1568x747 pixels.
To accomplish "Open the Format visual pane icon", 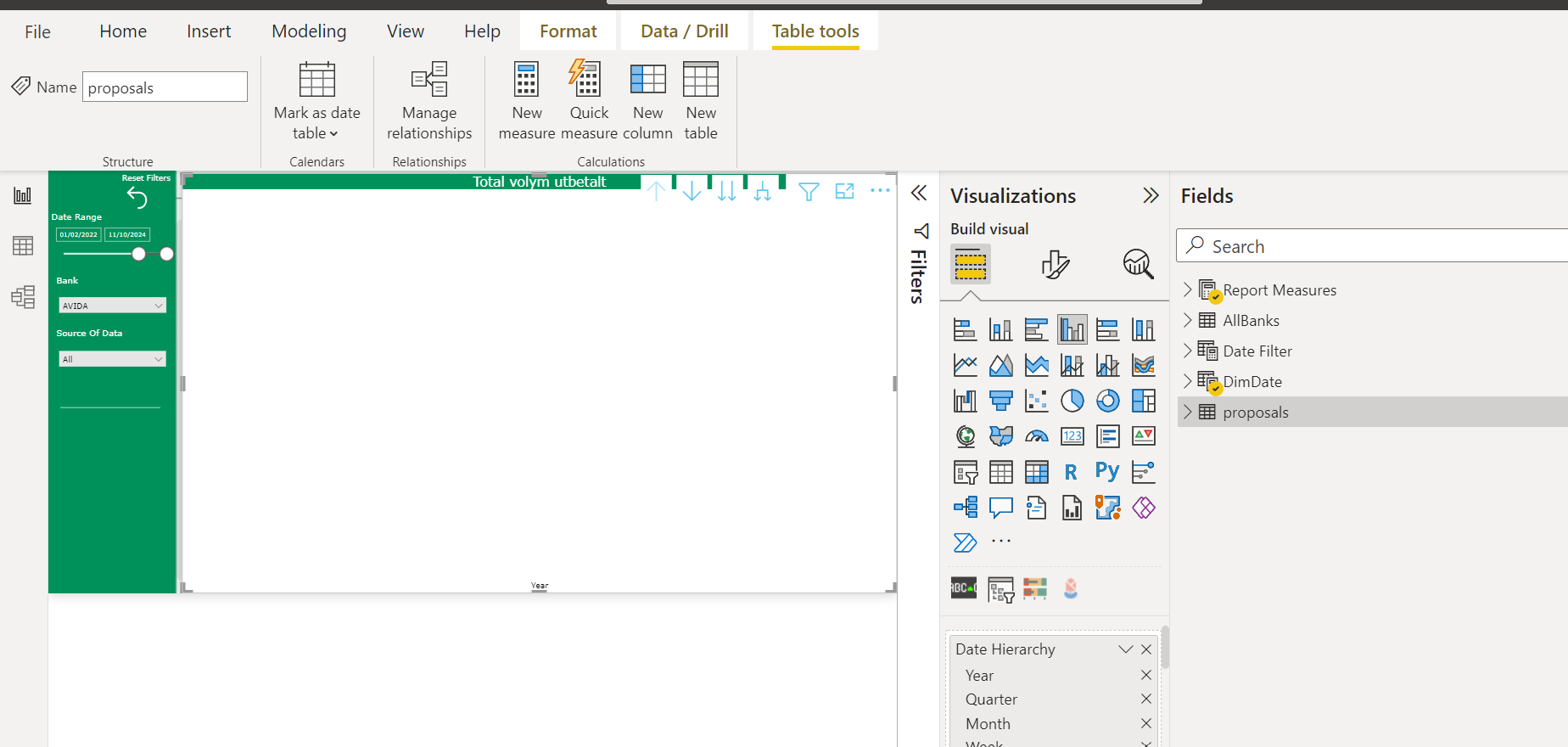I will (1055, 264).
